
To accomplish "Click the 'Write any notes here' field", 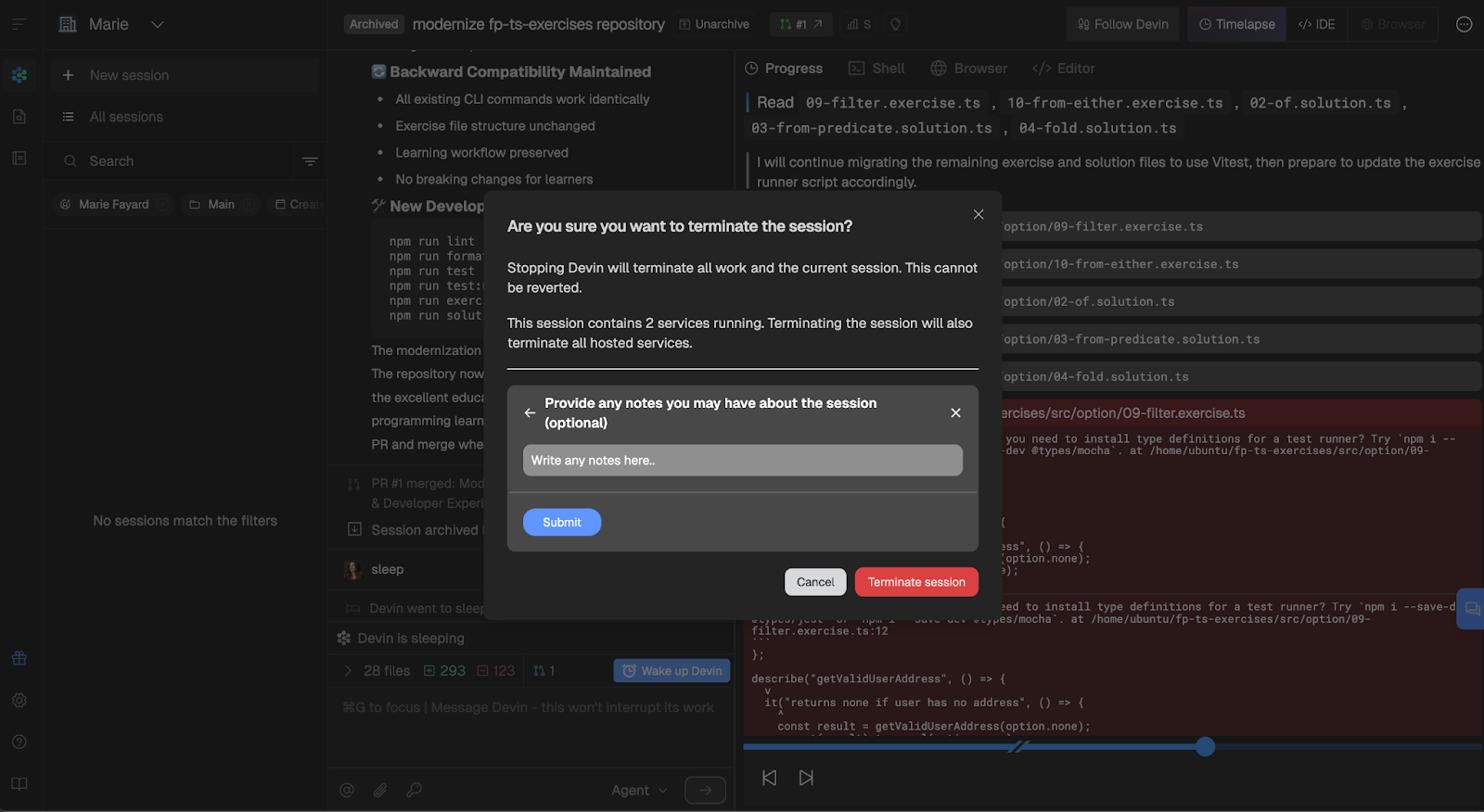I will [x=742, y=461].
